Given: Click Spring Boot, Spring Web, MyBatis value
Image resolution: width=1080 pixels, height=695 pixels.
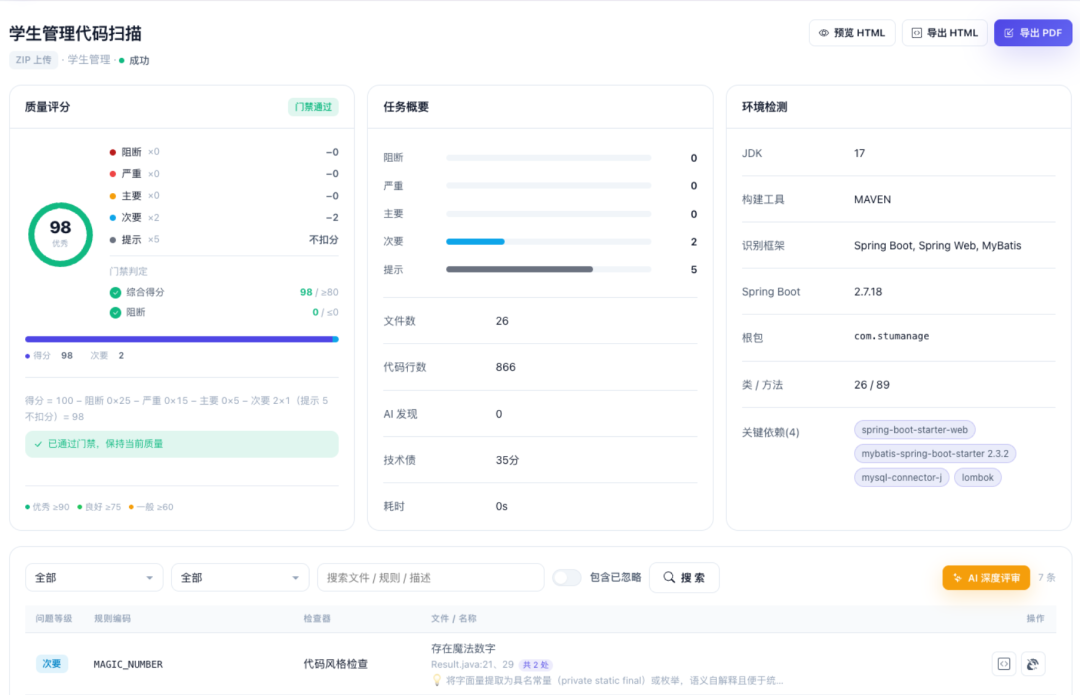Looking at the screenshot, I should (x=937, y=246).
